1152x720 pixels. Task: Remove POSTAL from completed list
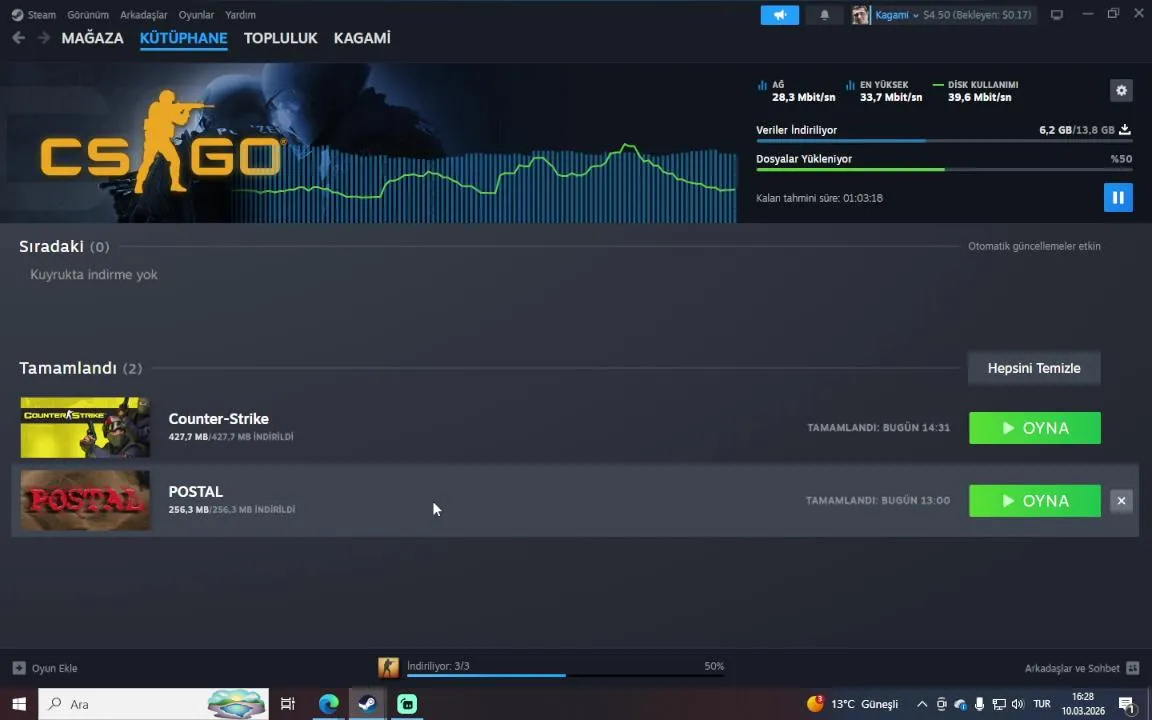1121,500
